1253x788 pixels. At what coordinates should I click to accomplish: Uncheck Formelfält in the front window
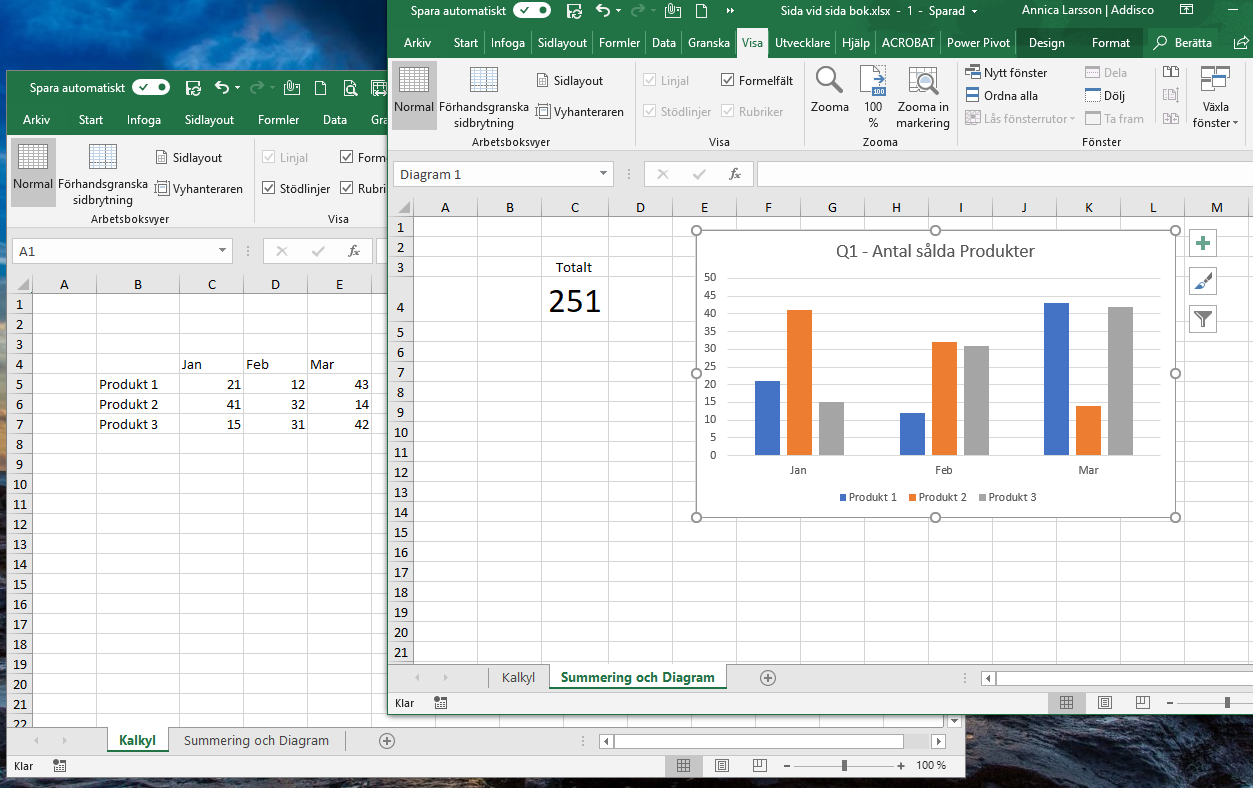[x=727, y=81]
